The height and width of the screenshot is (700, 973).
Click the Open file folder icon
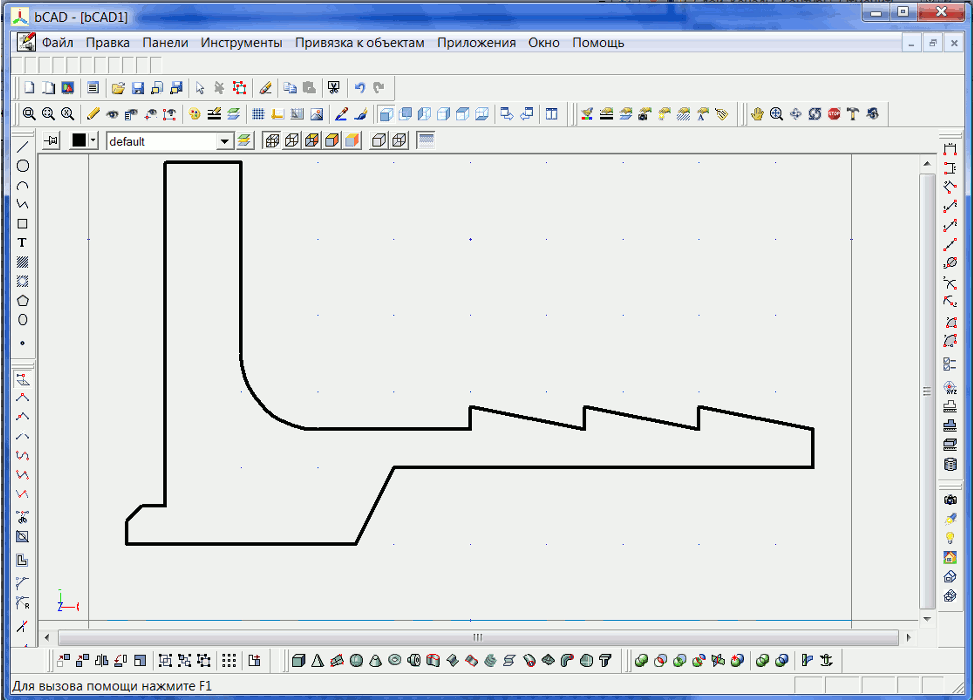click(x=118, y=88)
